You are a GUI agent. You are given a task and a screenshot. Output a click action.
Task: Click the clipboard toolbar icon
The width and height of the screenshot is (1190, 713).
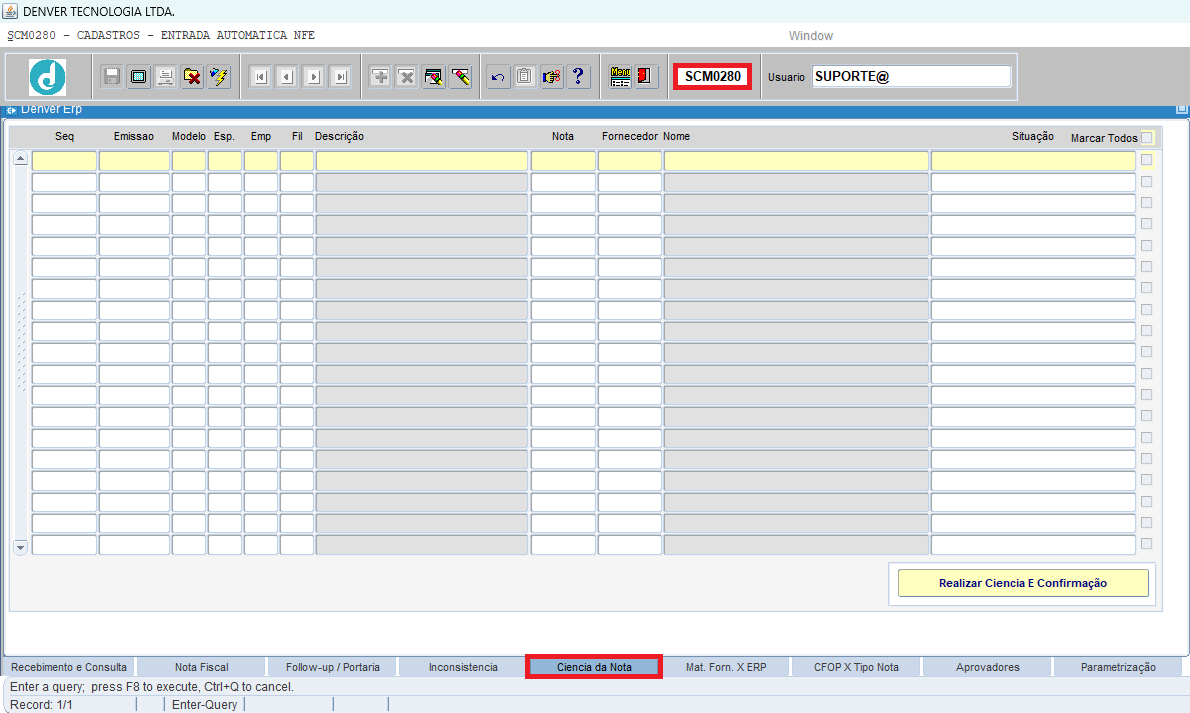(524, 77)
